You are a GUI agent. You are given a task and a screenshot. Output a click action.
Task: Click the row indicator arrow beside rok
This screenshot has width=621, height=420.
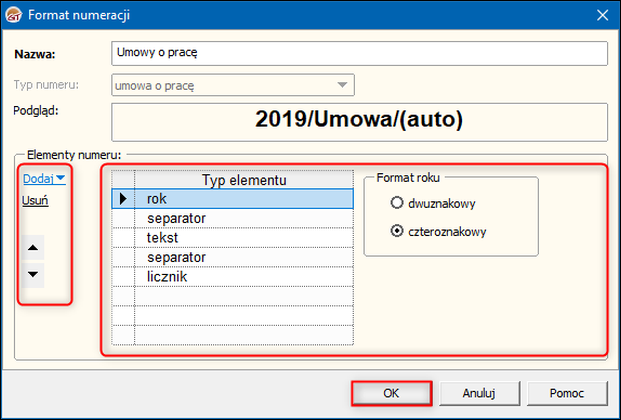pos(123,199)
